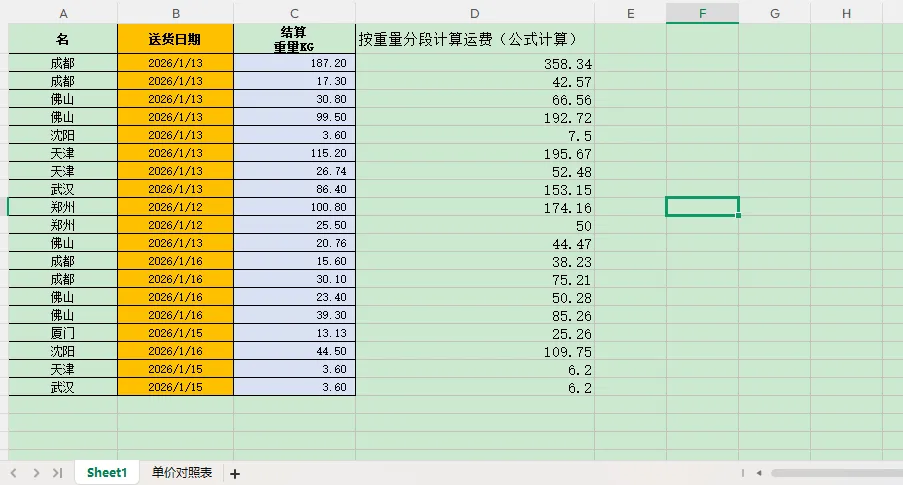Select cell with weight 26.74
The image size is (903, 485).
(x=294, y=171)
